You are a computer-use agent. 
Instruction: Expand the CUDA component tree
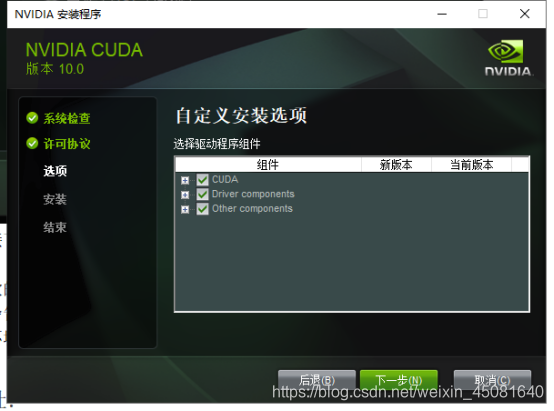[x=185, y=181]
